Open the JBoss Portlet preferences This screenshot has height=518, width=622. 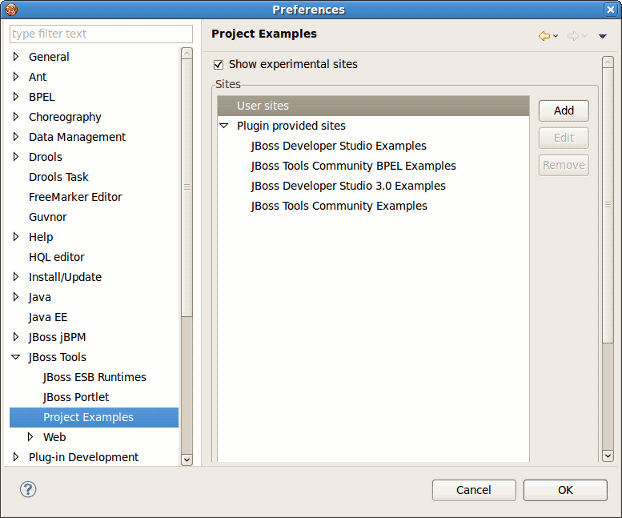[x=76, y=397]
